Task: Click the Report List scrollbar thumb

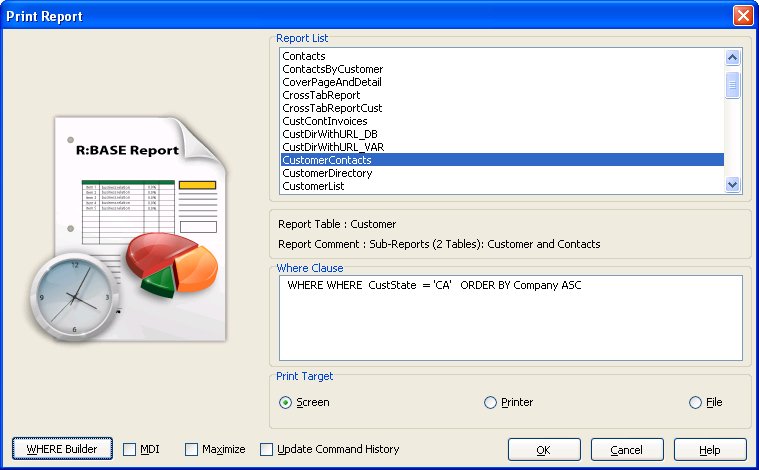Action: pos(733,85)
